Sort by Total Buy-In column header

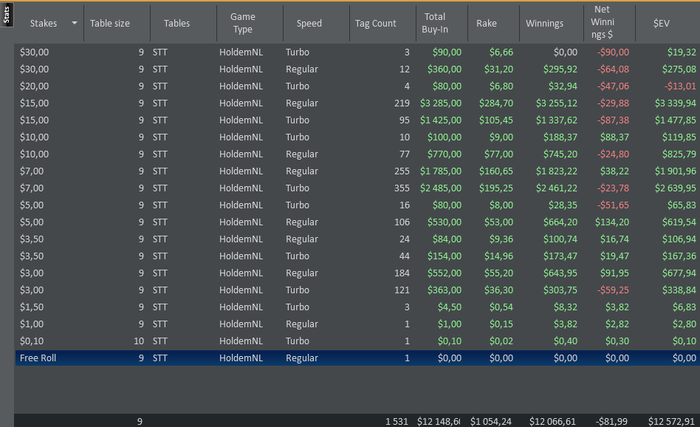point(435,23)
